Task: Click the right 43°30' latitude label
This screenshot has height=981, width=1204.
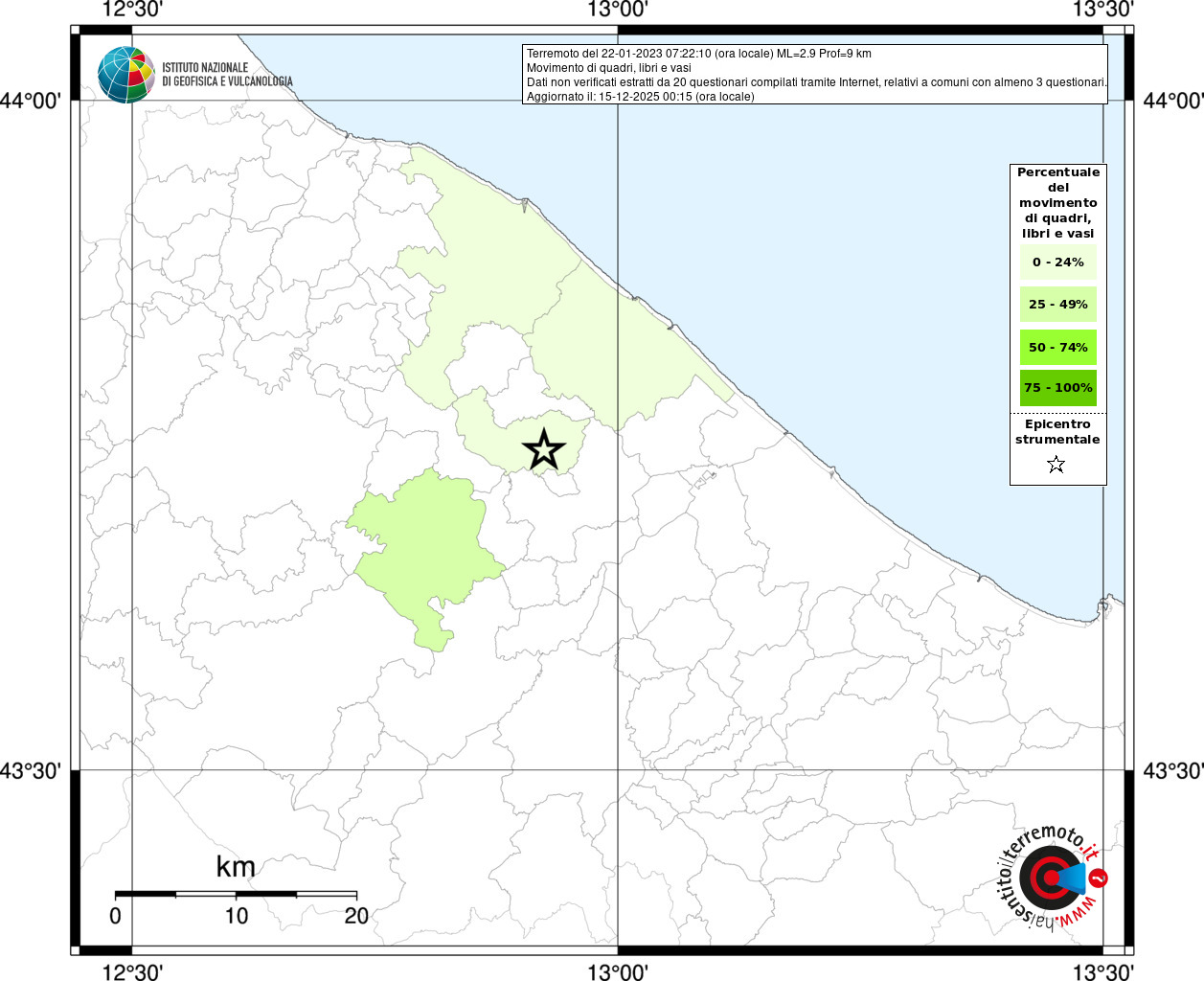Action: (1173, 770)
